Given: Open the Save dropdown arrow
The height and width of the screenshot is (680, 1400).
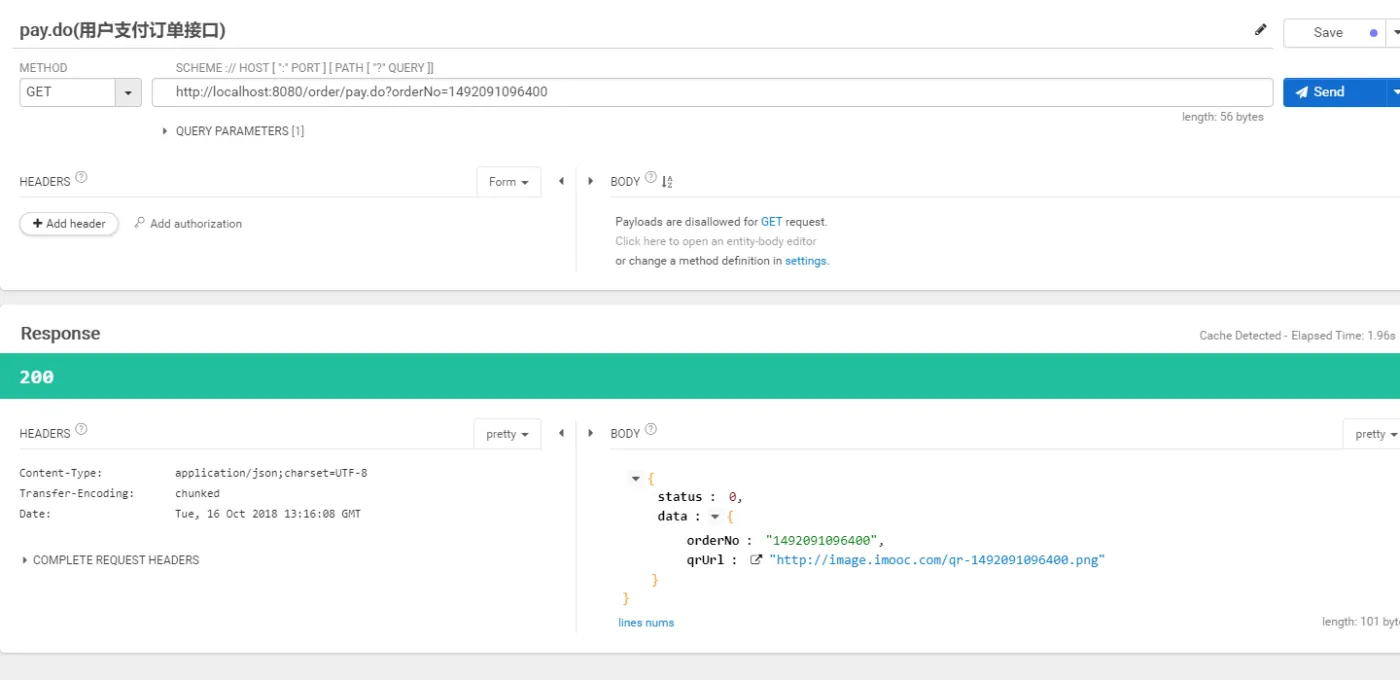Looking at the screenshot, I should pyautogui.click(x=1396, y=32).
